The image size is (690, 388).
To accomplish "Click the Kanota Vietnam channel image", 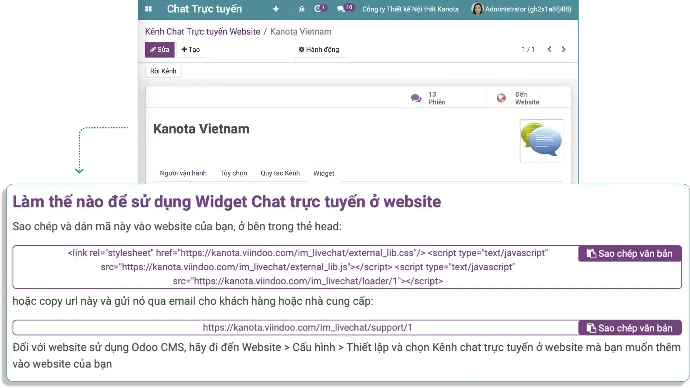I will [x=541, y=140].
